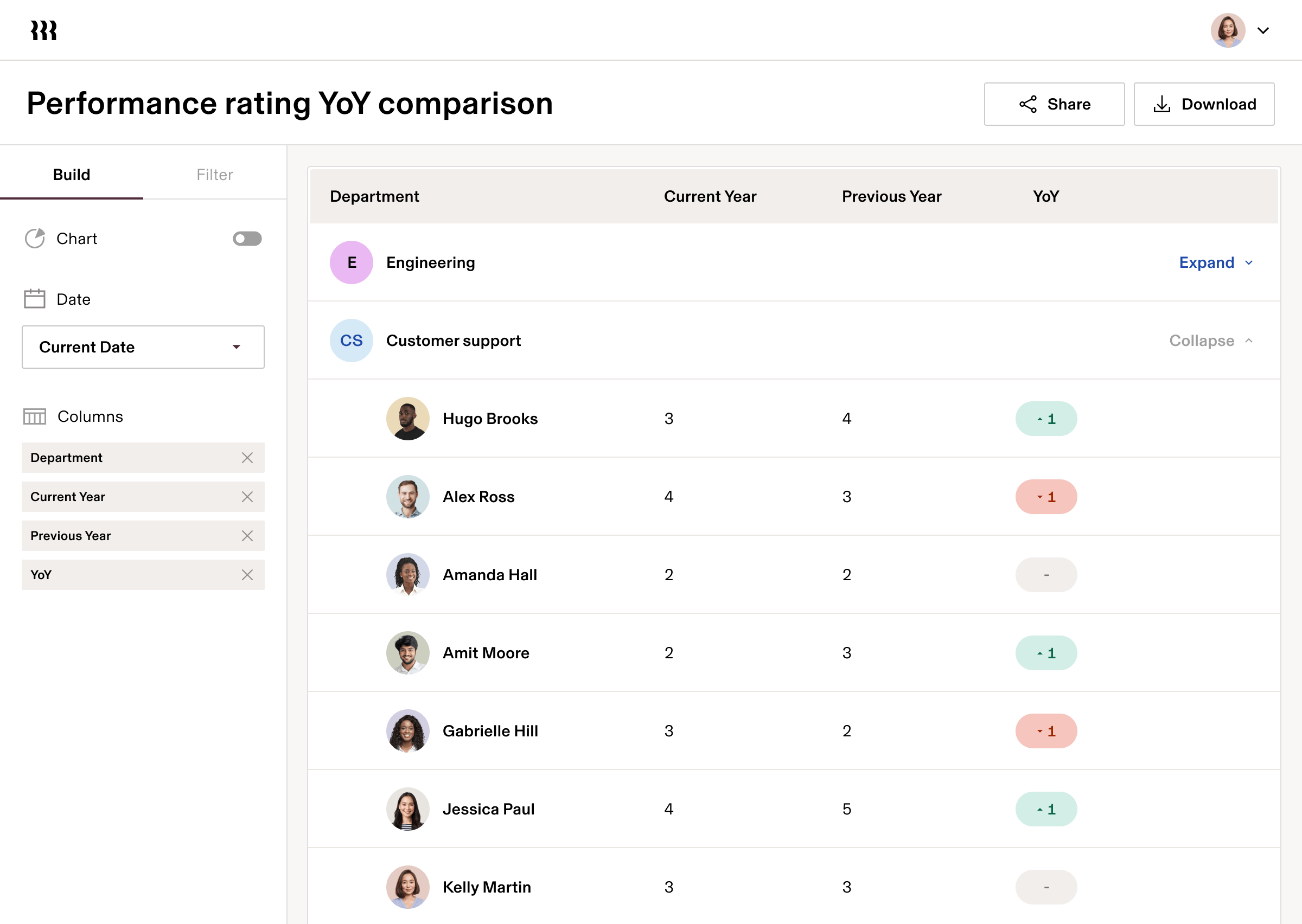Viewport: 1302px width, 924px height.
Task: Remove the Department column with its X
Action: click(247, 458)
